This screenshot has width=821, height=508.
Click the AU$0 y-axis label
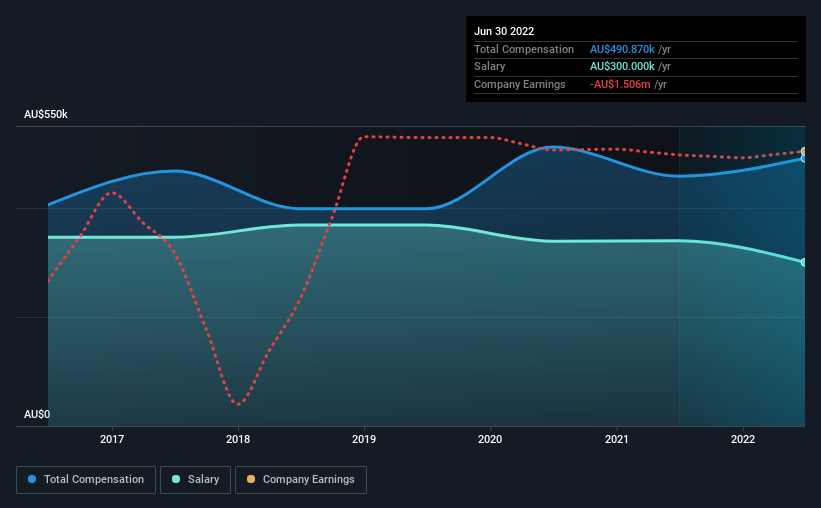(37, 414)
